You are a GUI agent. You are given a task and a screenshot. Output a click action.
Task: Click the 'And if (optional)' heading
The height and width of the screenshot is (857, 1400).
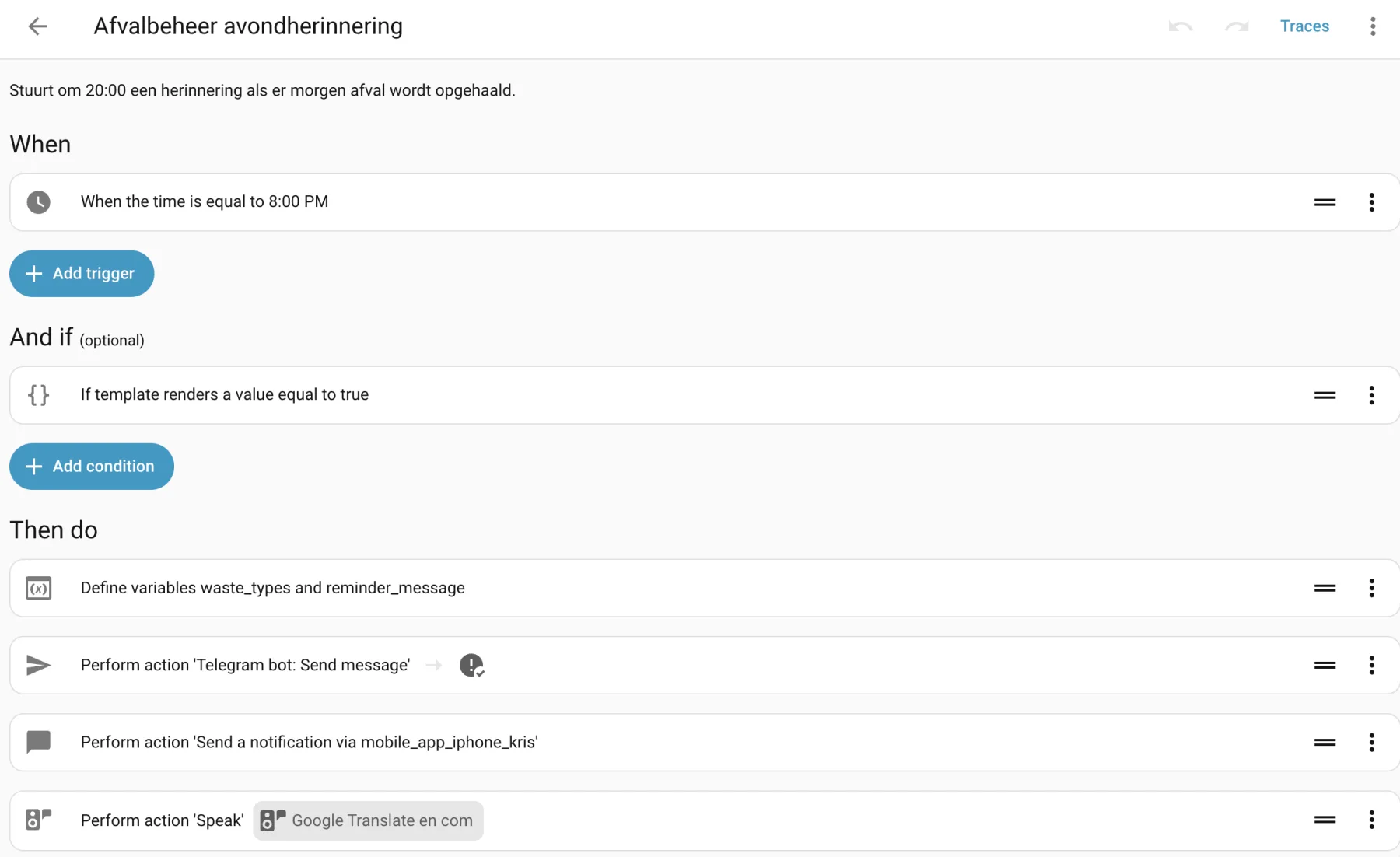click(77, 338)
